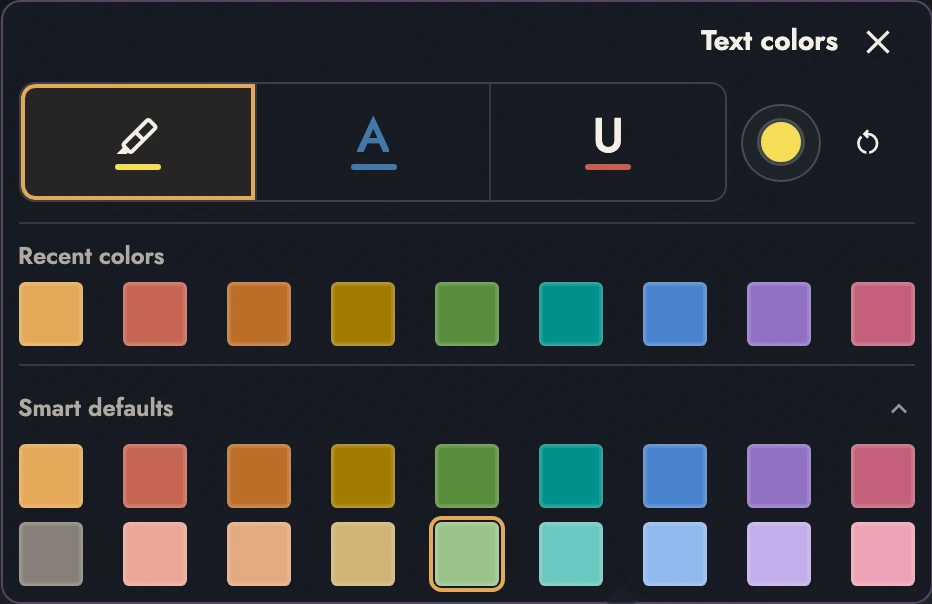Select peach swatch in Smart defaults bottom row
This screenshot has width=932, height=604.
[259, 554]
